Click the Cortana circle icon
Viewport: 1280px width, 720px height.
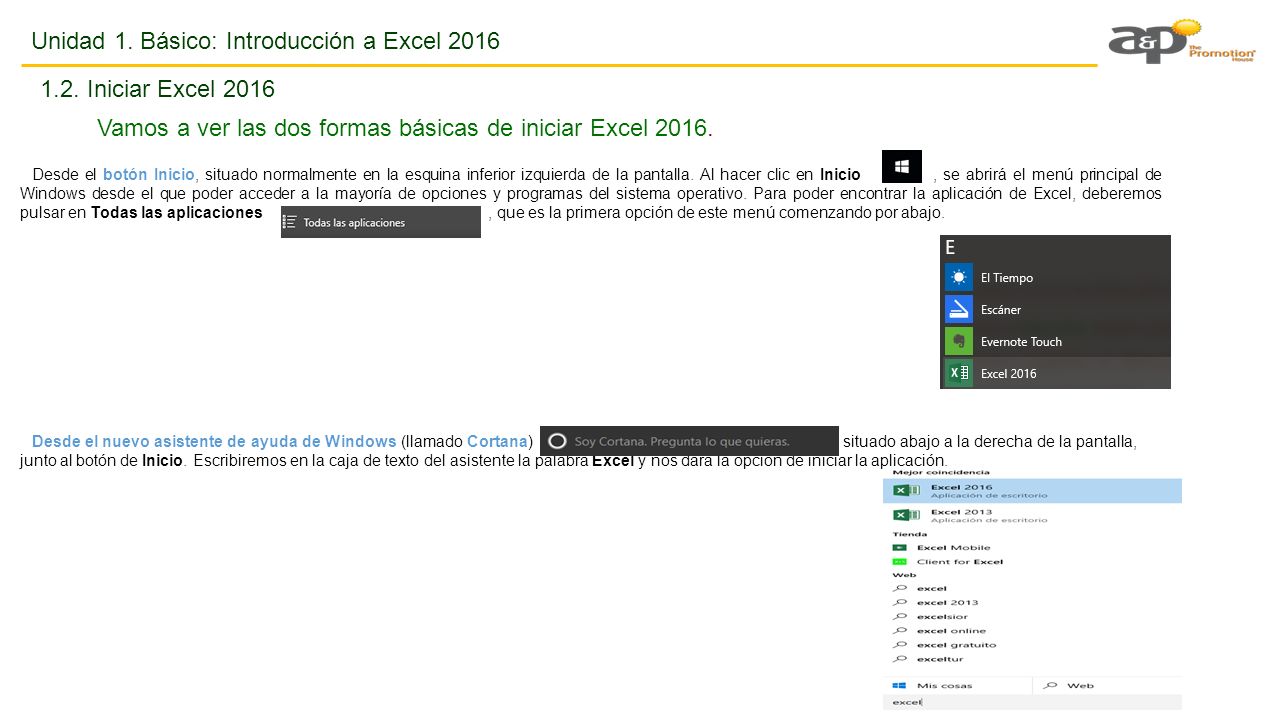(x=558, y=441)
